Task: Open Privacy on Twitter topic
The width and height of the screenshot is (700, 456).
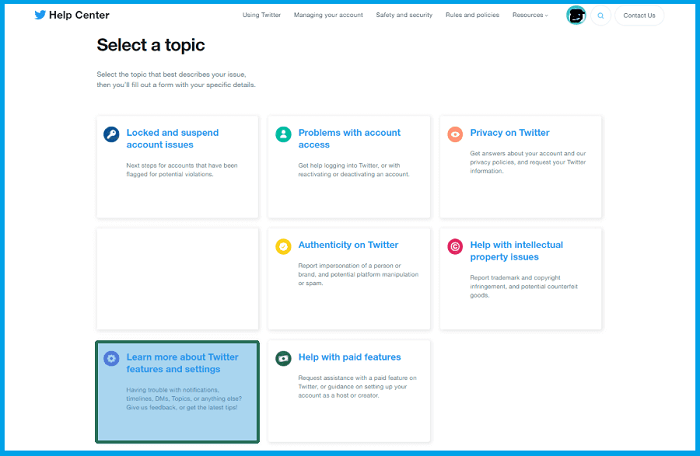Action: click(509, 133)
